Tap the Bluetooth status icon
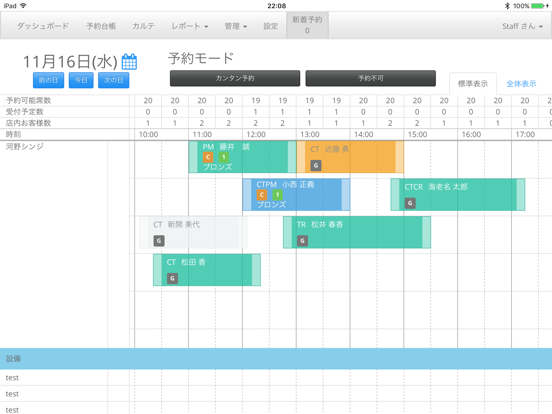The height and width of the screenshot is (414, 552). coord(507,6)
